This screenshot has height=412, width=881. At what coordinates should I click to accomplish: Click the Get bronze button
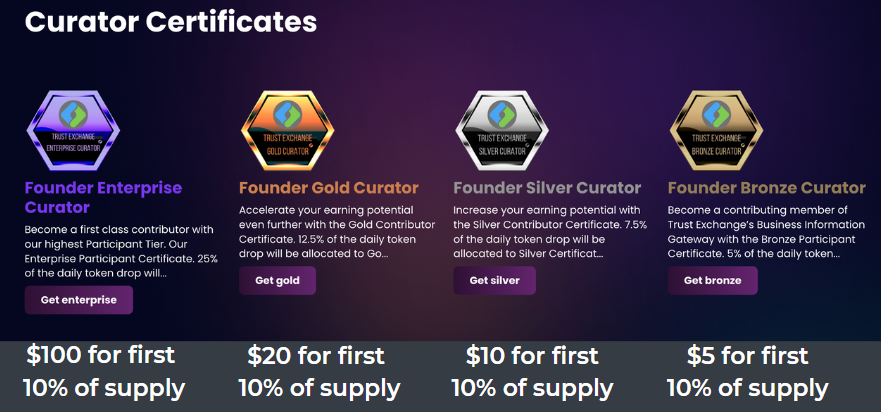(x=712, y=280)
